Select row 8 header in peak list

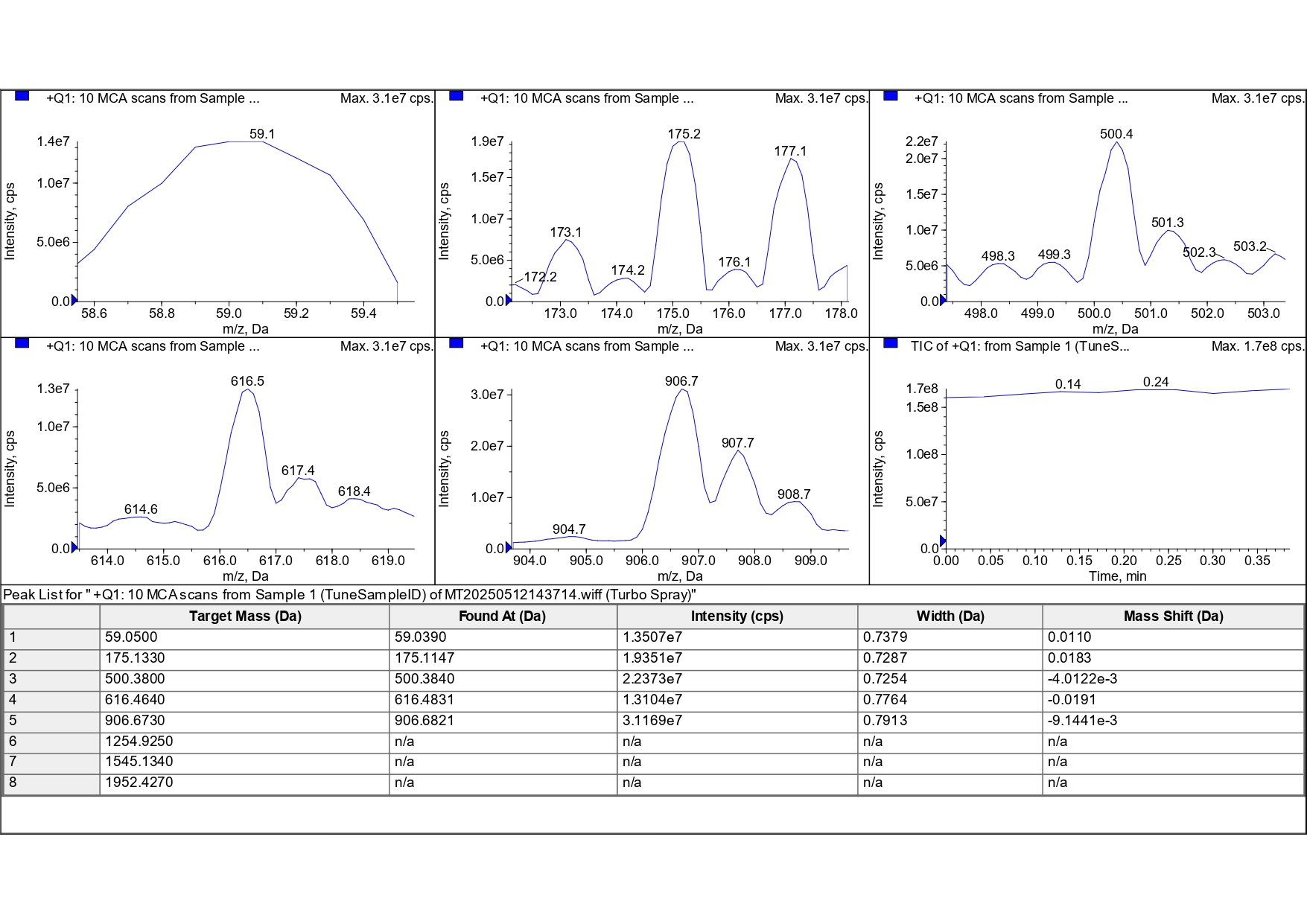(x=51, y=783)
